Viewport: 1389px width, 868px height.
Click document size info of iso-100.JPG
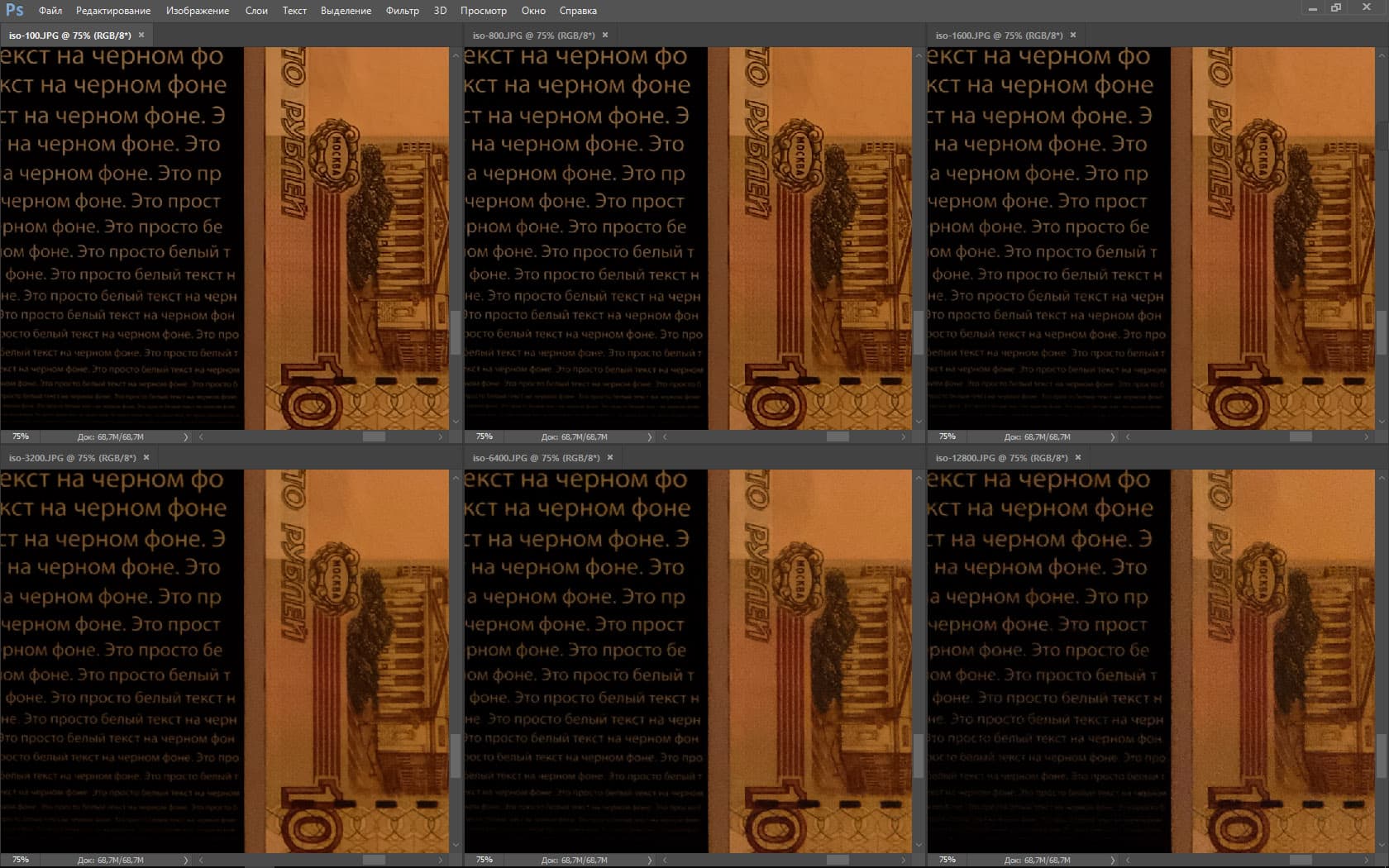coord(111,436)
